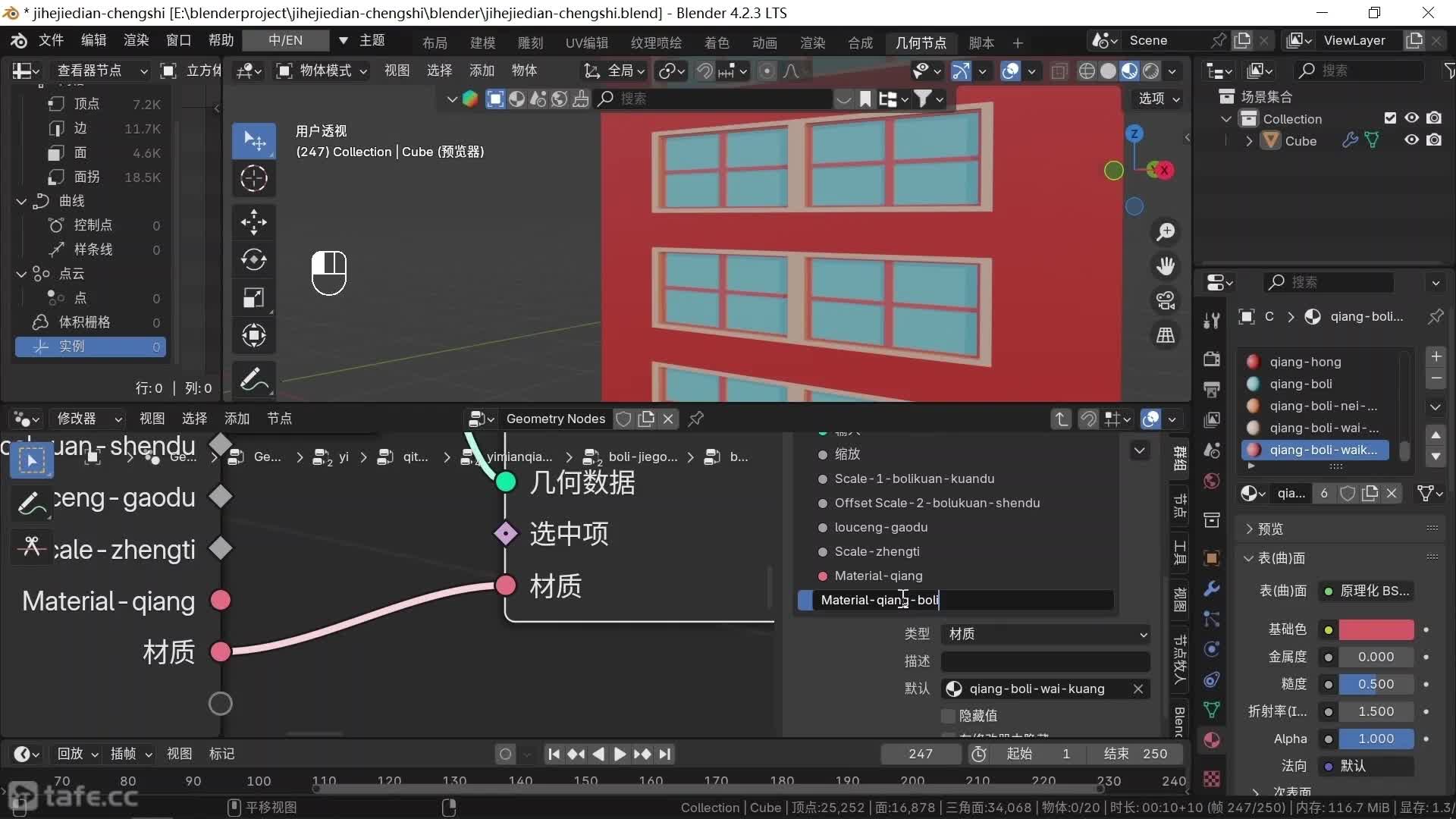Click the base color swatch
Image resolution: width=1456 pixels, height=819 pixels.
[1376, 629]
